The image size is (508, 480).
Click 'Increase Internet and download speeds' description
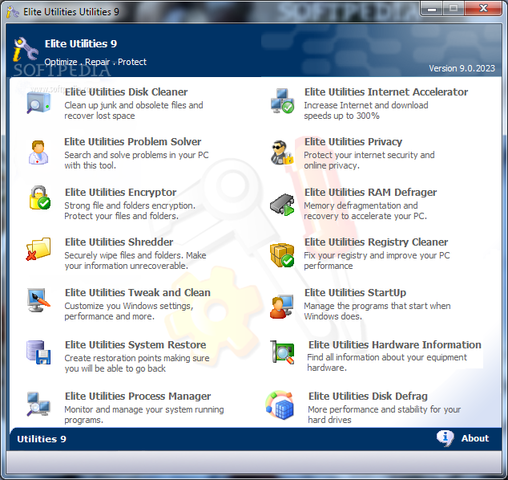click(x=366, y=110)
